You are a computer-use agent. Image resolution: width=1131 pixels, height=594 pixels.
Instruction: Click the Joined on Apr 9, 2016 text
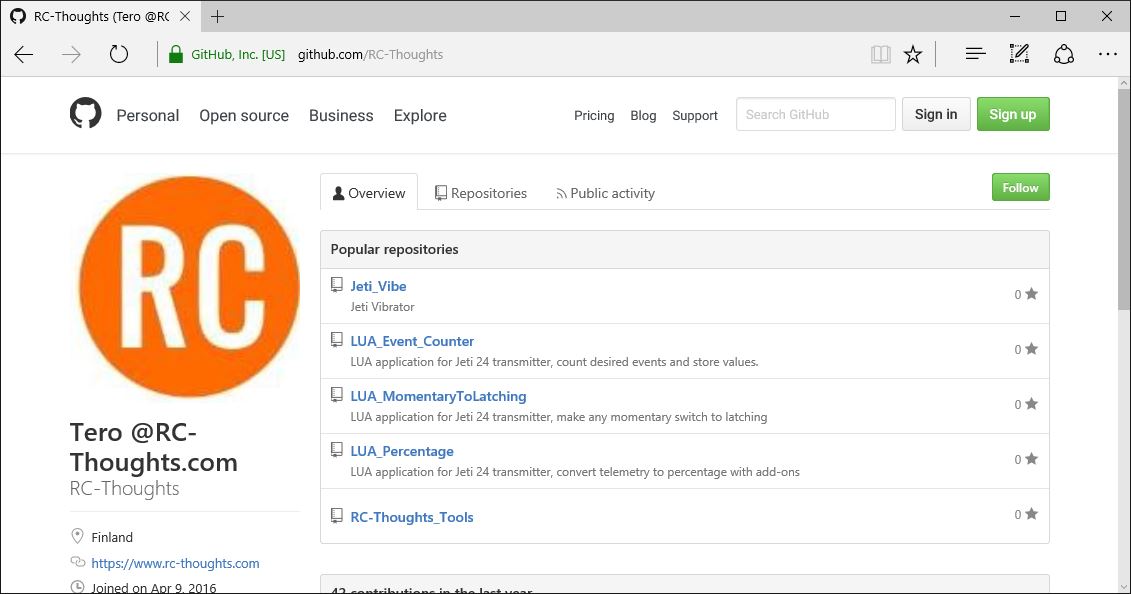click(x=154, y=587)
